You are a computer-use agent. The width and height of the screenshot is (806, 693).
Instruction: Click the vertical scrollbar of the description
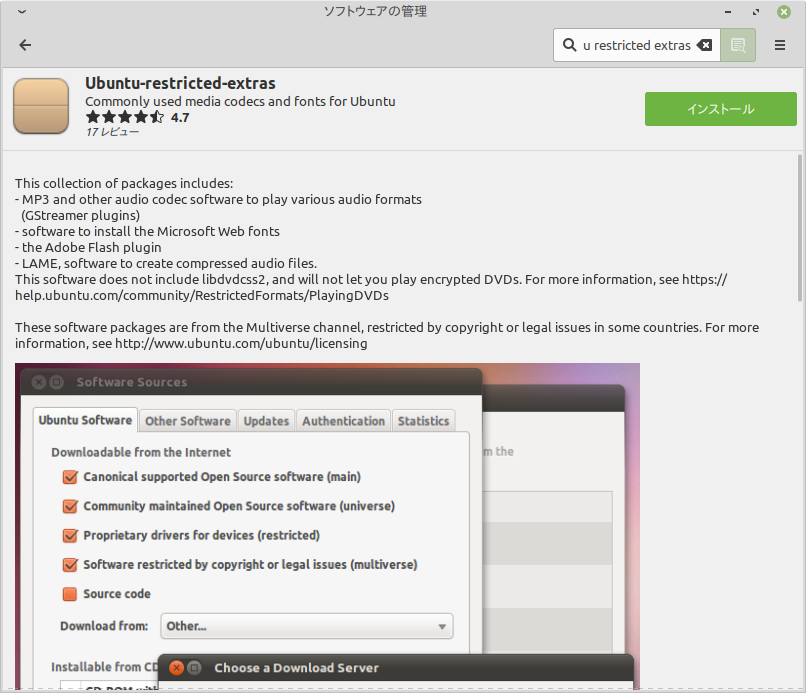tap(800, 228)
